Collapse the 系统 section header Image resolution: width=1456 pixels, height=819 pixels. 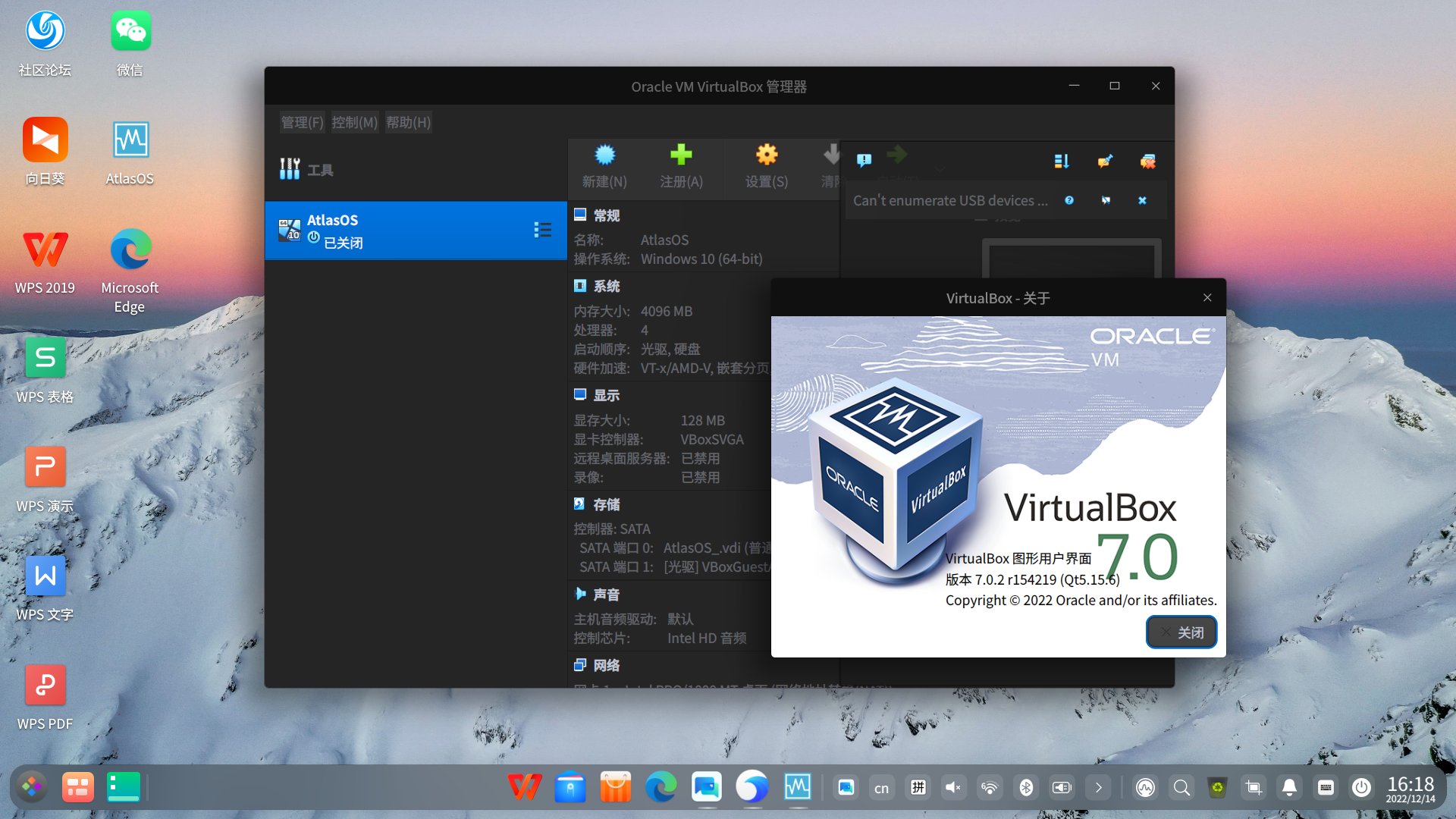point(606,286)
